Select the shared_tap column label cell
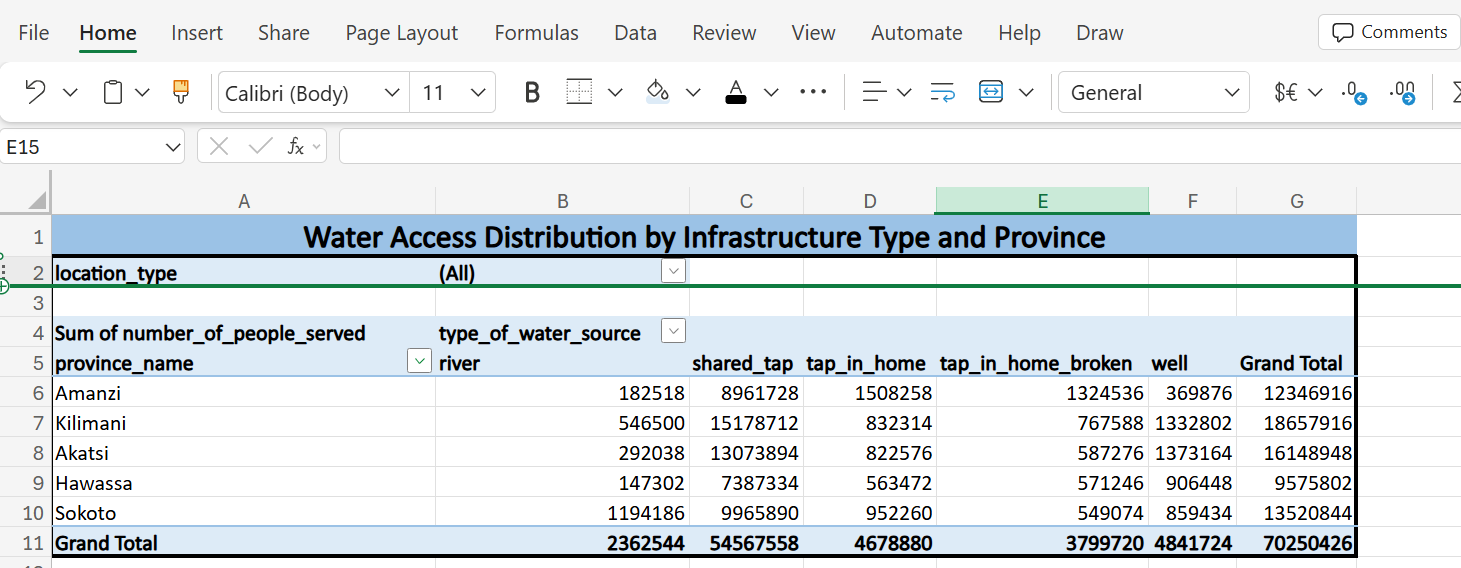 (x=746, y=363)
